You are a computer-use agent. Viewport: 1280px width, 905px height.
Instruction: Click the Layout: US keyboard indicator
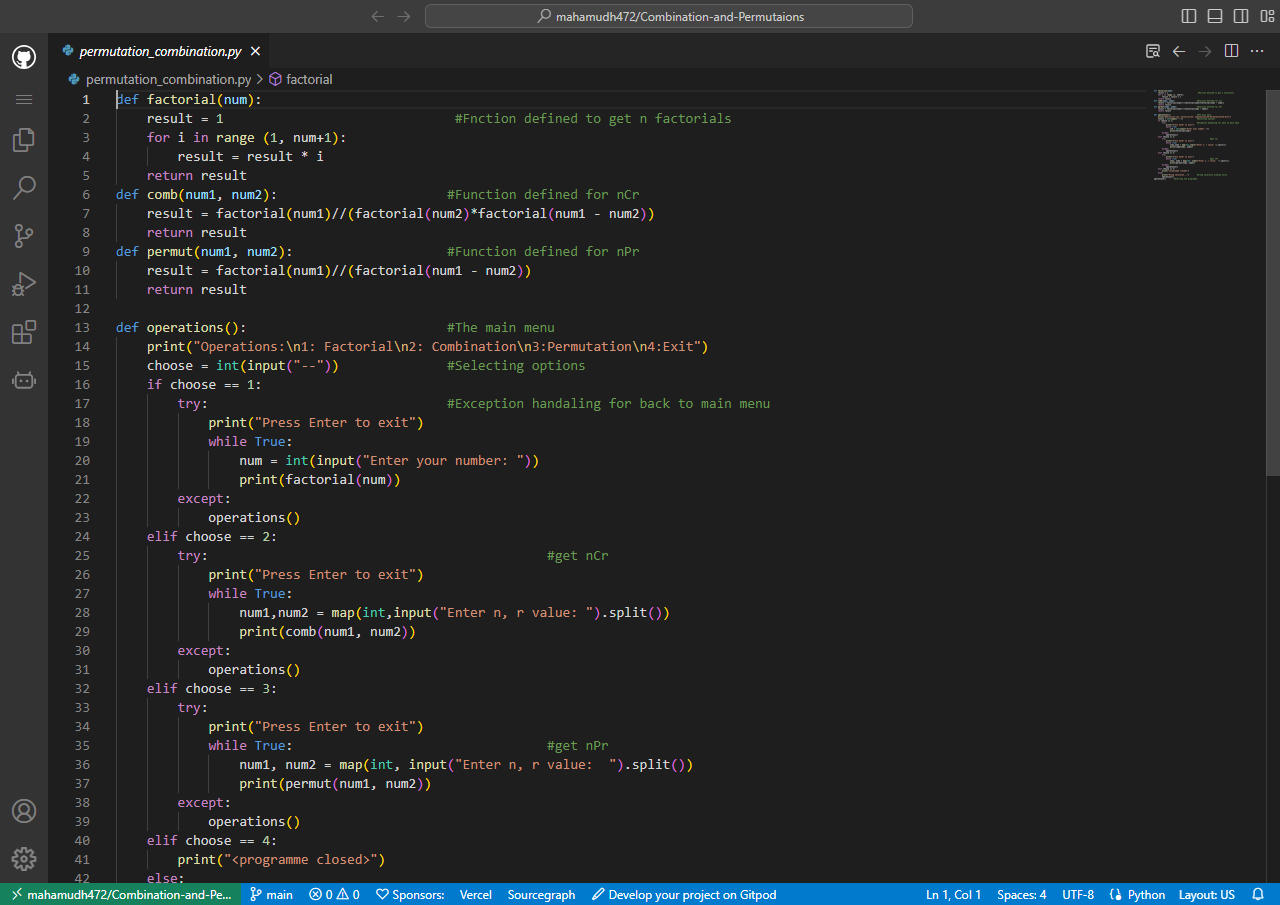[1207, 894]
